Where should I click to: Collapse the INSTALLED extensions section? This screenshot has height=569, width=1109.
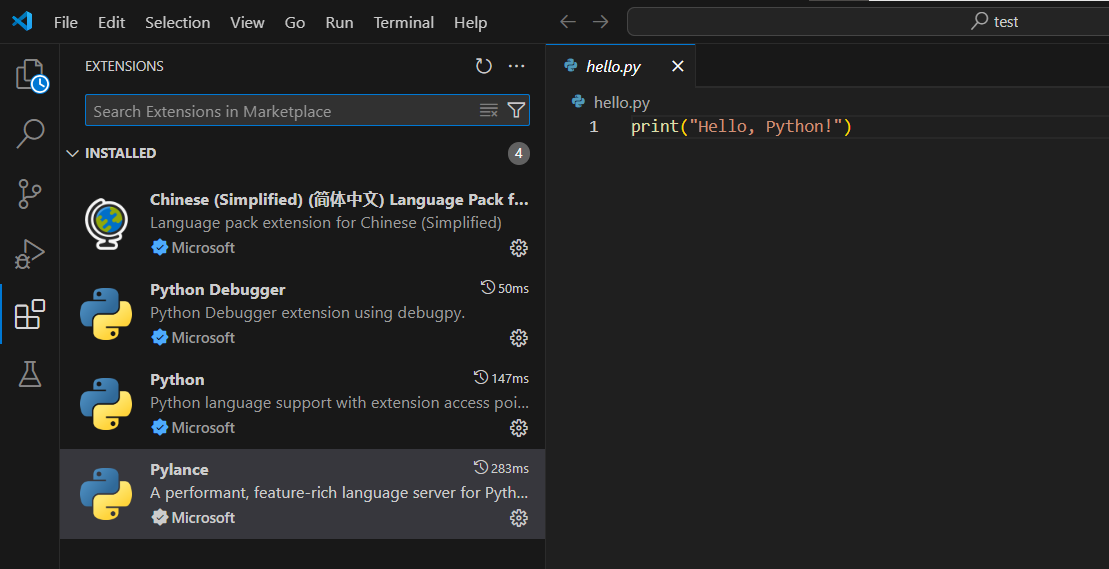(72, 153)
